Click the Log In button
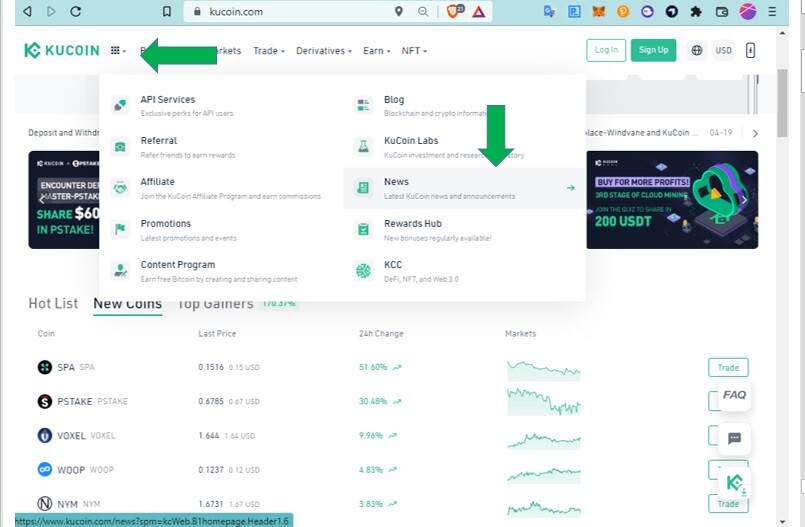 click(x=606, y=50)
